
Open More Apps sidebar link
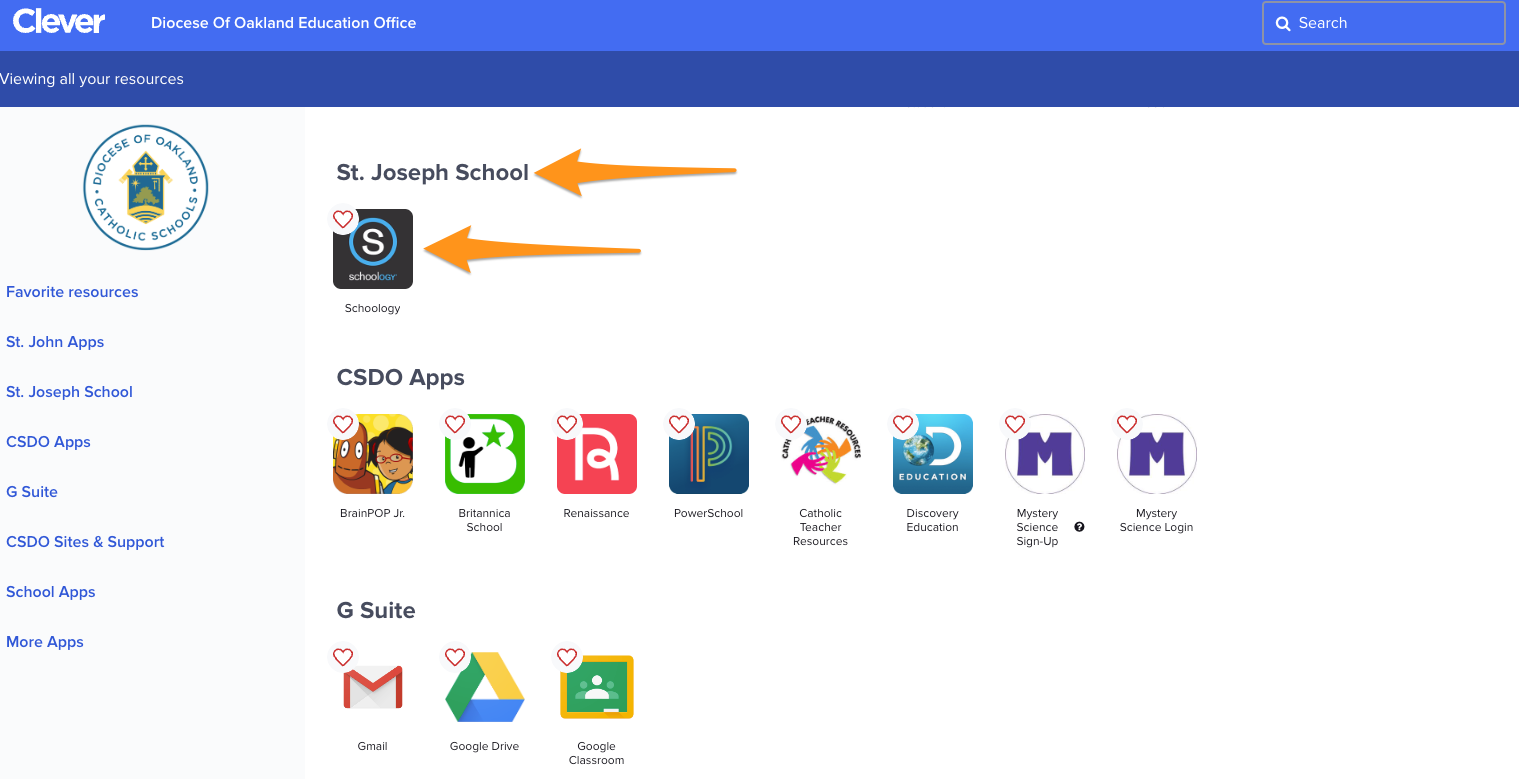click(45, 642)
